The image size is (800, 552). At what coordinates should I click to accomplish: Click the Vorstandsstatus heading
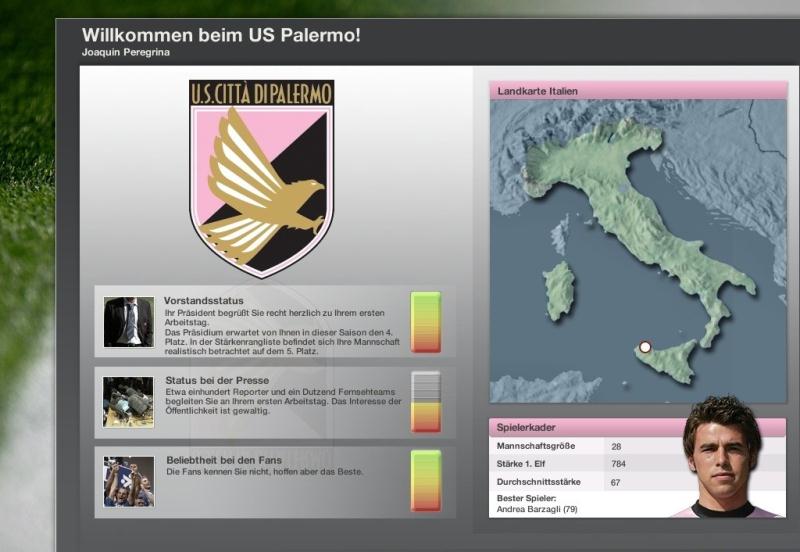204,300
